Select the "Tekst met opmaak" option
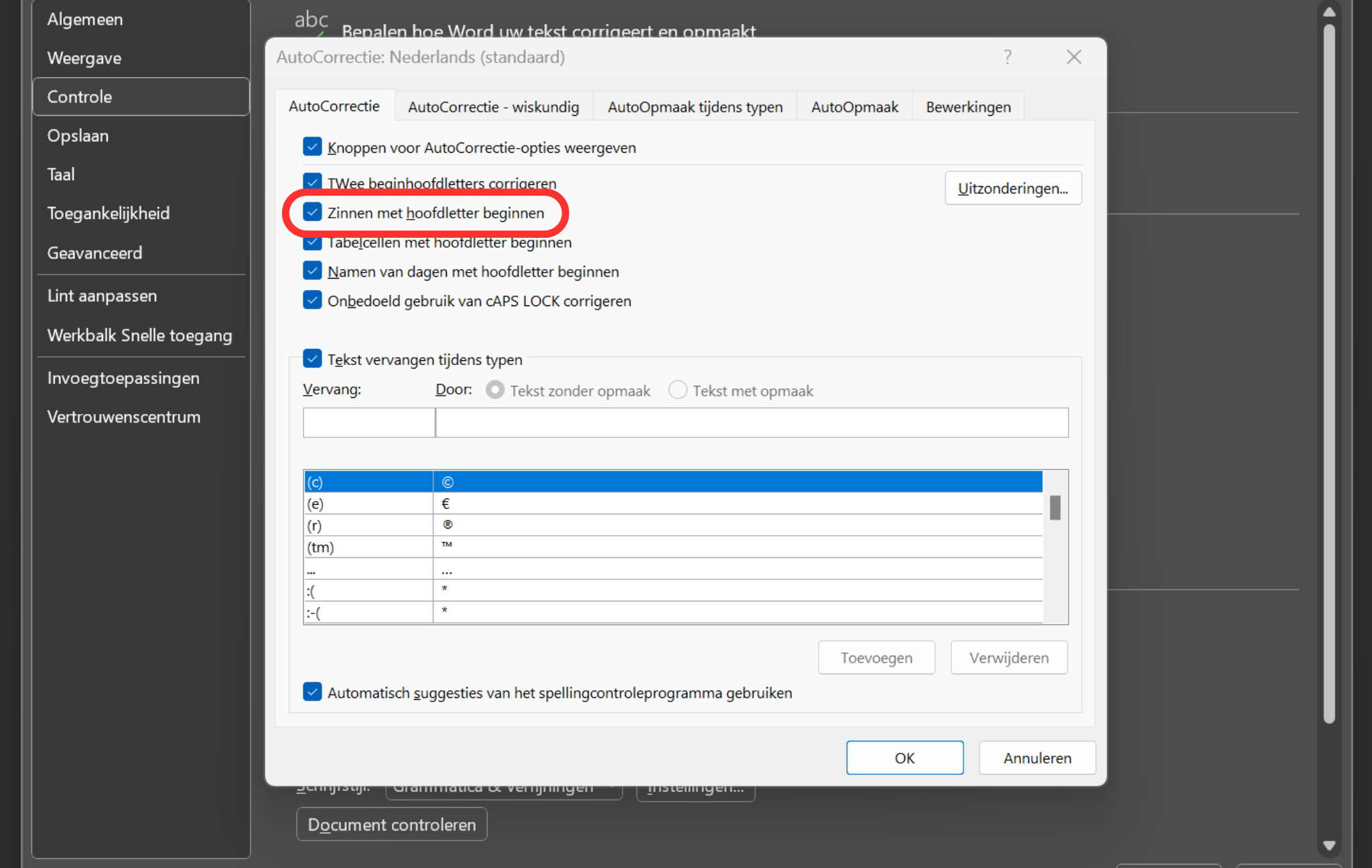This screenshot has width=1372, height=868. pos(677,390)
